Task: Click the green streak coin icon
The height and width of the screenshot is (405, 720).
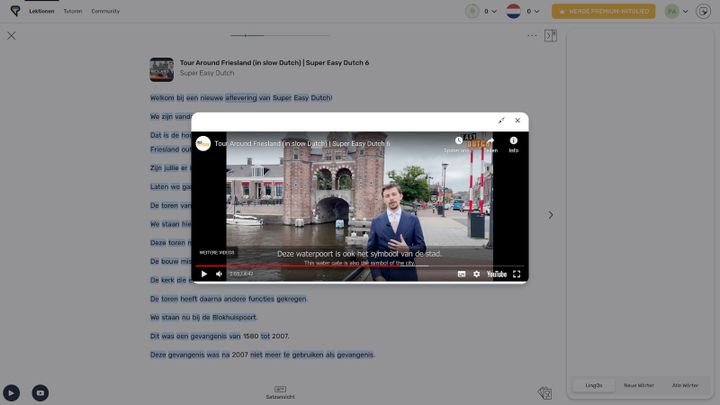Action: 472,11
